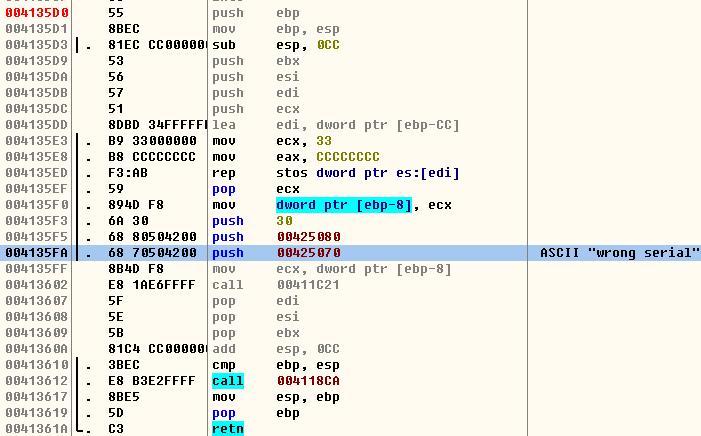Click the ASCII "wrong serial" comment
This screenshot has height=436, width=701.
click(620, 253)
